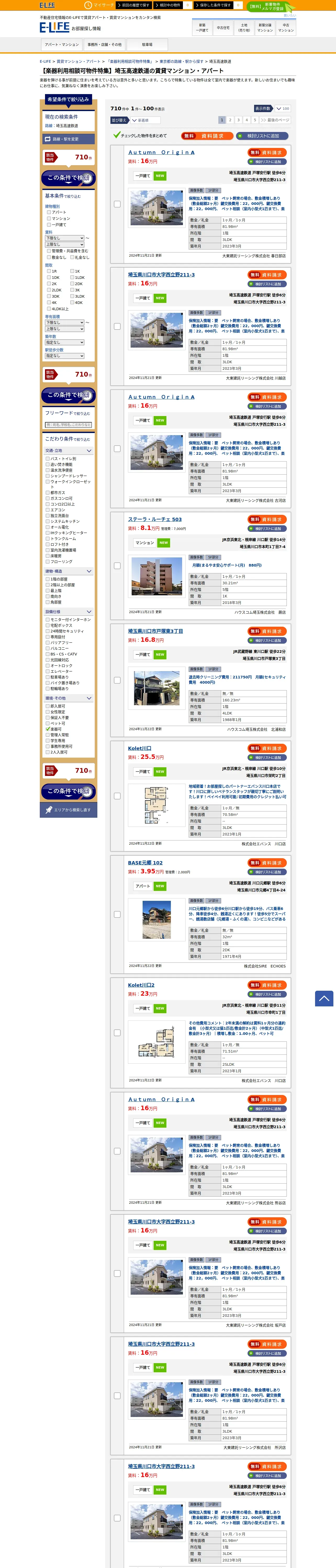Open 保存した条件で探す in the top bar

pos(214,5)
